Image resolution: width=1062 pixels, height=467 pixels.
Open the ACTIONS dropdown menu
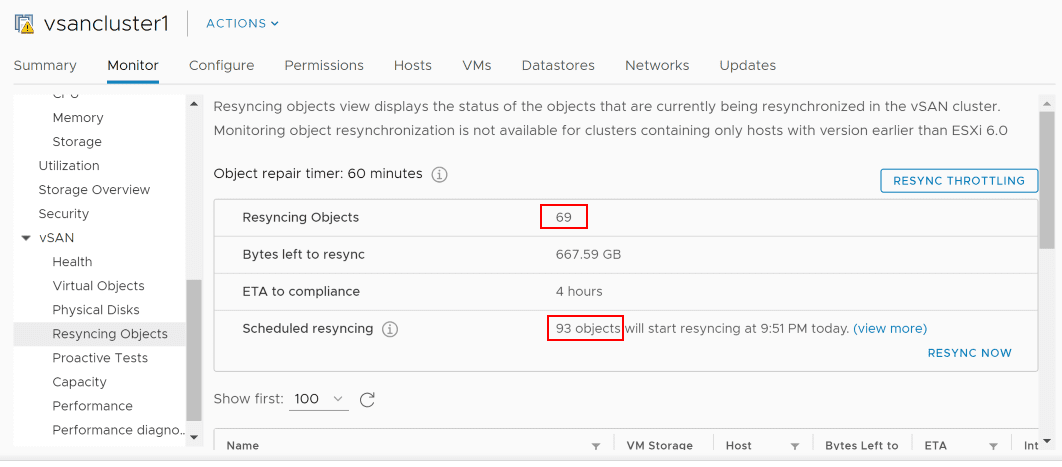pos(242,23)
